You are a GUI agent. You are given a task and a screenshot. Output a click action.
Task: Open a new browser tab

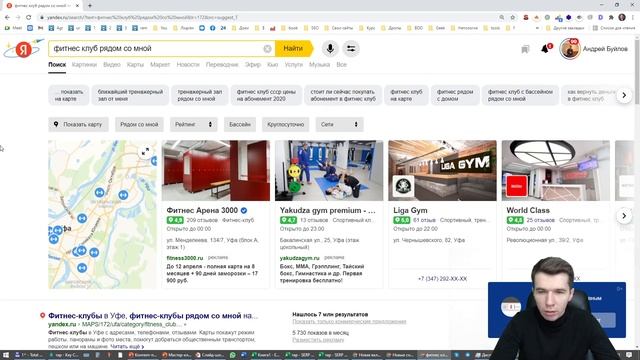click(90, 6)
